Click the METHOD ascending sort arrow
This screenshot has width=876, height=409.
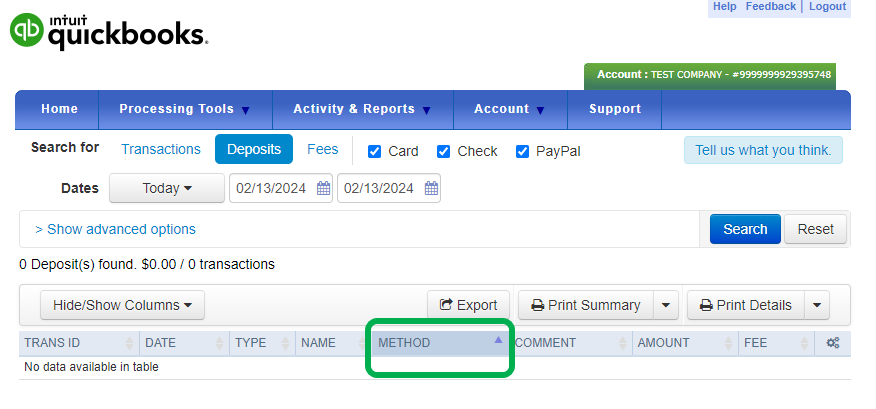pyautogui.click(x=498, y=340)
